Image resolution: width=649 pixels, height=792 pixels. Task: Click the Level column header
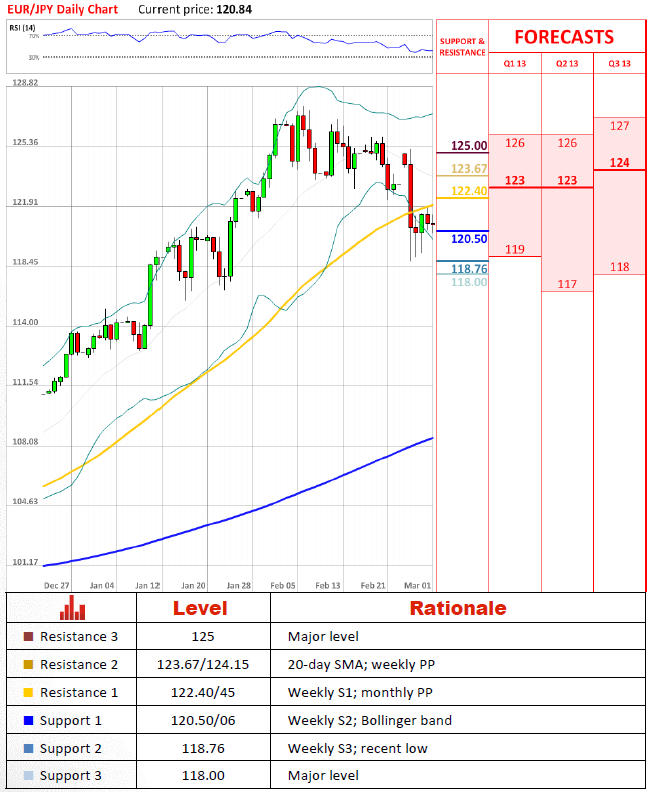200,608
